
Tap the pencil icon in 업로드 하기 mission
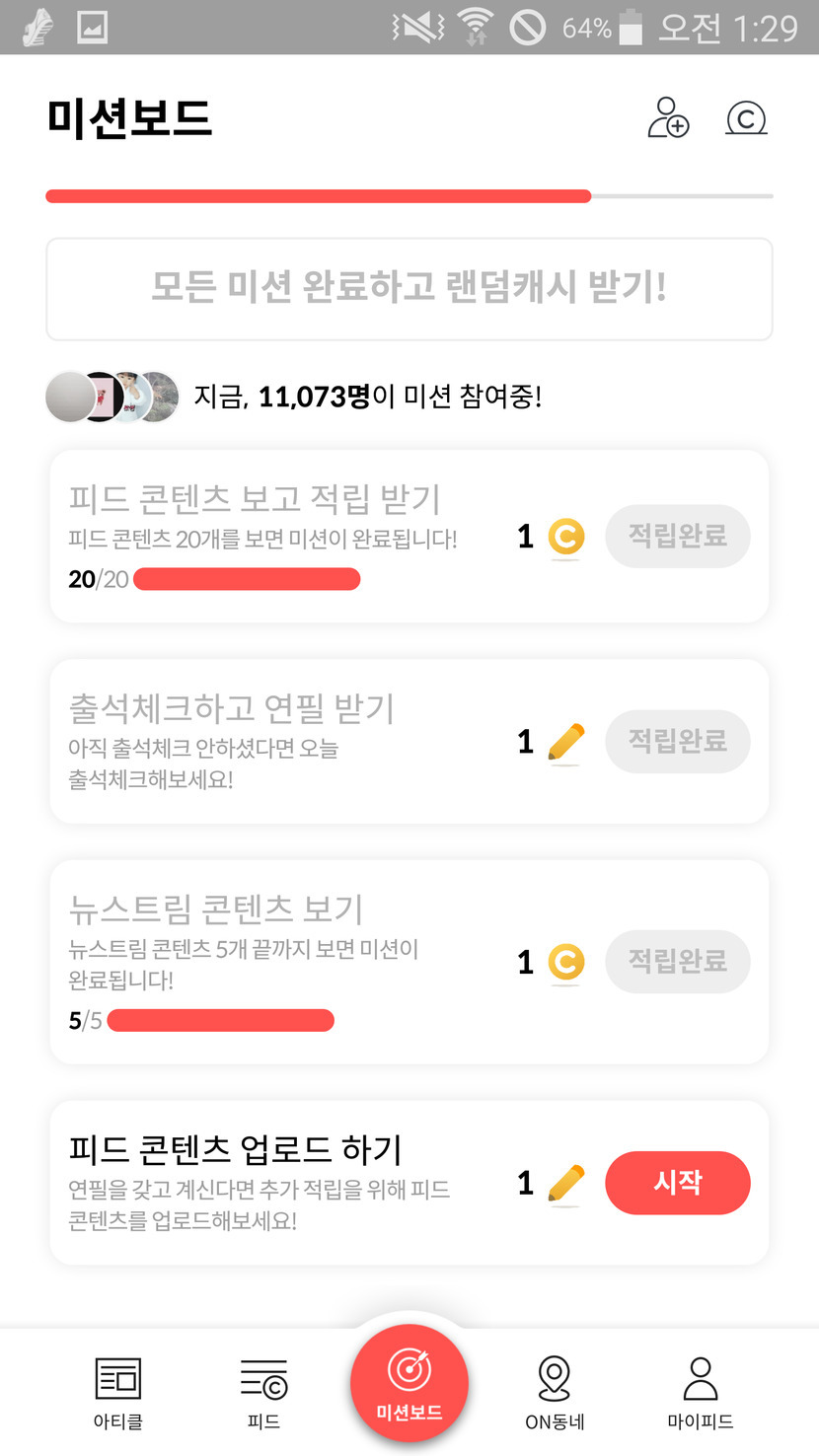pos(565,1184)
